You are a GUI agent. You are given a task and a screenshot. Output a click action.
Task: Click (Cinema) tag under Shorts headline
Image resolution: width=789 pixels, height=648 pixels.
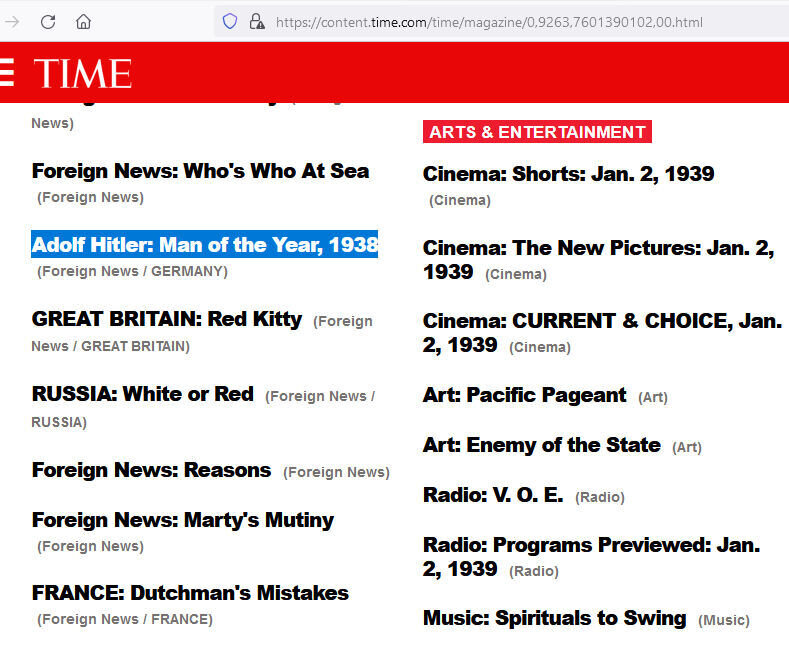(459, 200)
